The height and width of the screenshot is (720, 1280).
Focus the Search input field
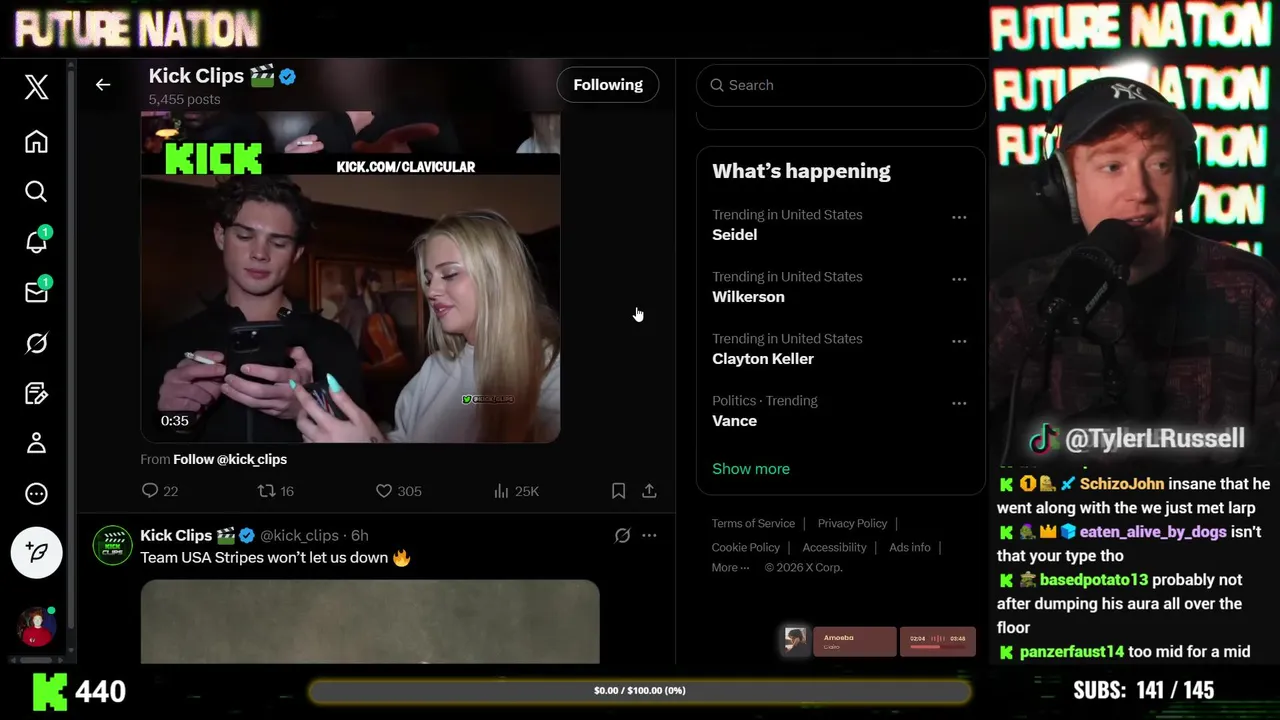841,85
